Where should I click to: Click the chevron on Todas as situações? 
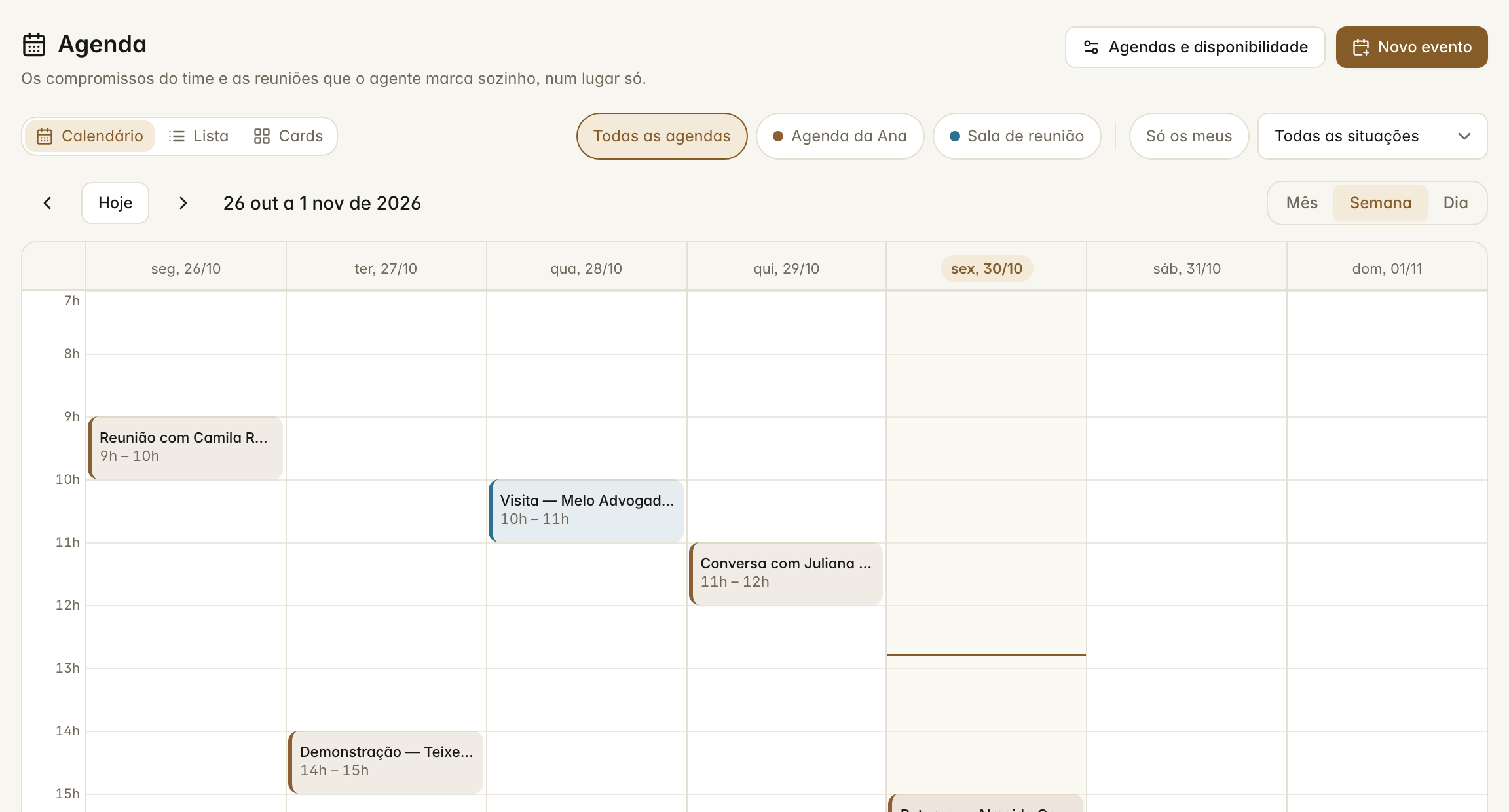tap(1464, 136)
